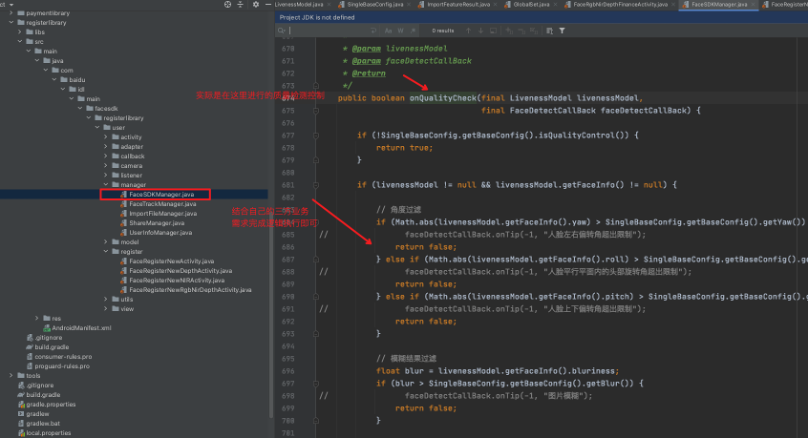The height and width of the screenshot is (438, 808).
Task: Switch to LivenessModel.java tab
Action: (299, 4)
